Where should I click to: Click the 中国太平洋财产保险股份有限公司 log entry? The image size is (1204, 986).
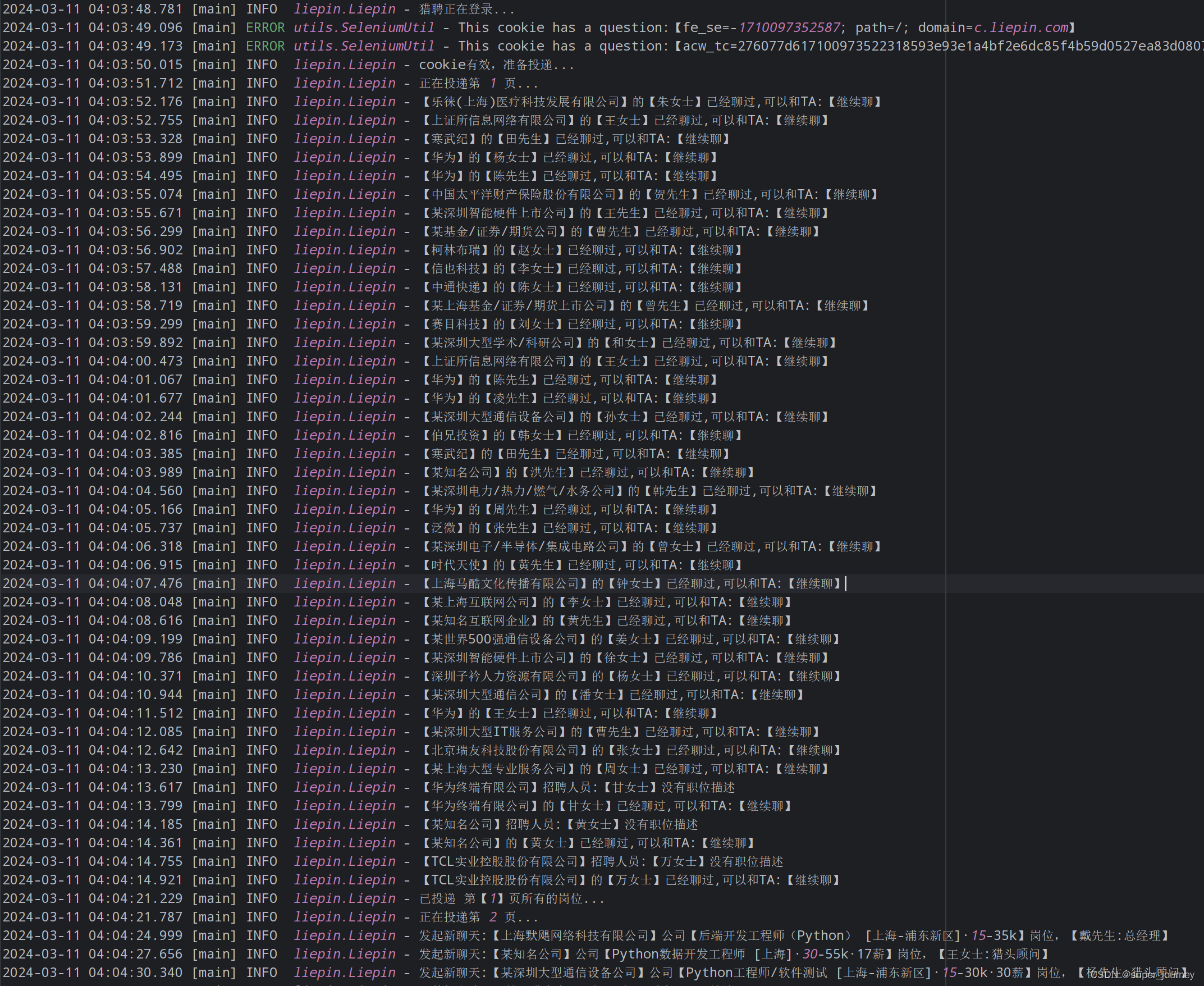coord(523,194)
